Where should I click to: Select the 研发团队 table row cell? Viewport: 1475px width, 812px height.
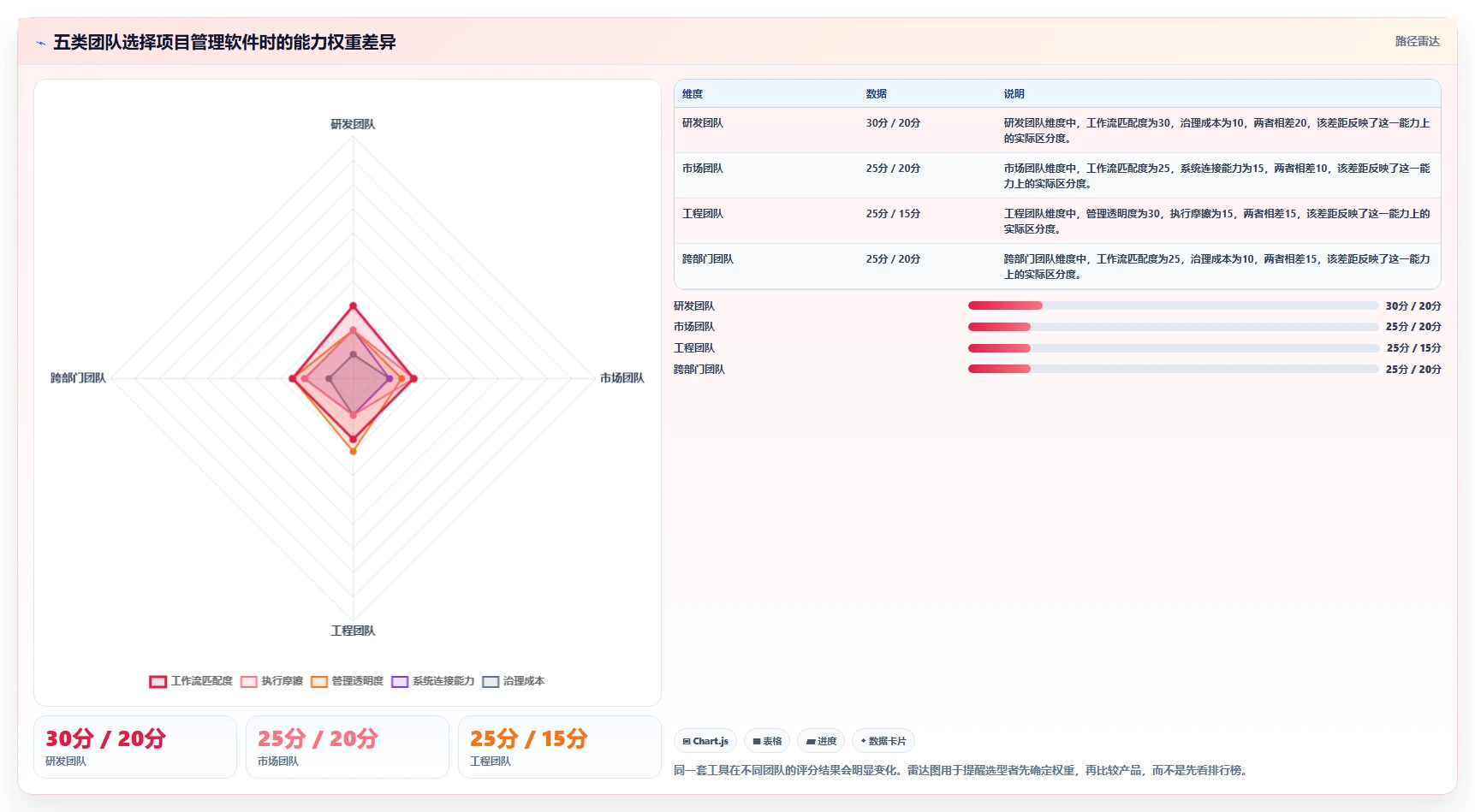tap(703, 123)
